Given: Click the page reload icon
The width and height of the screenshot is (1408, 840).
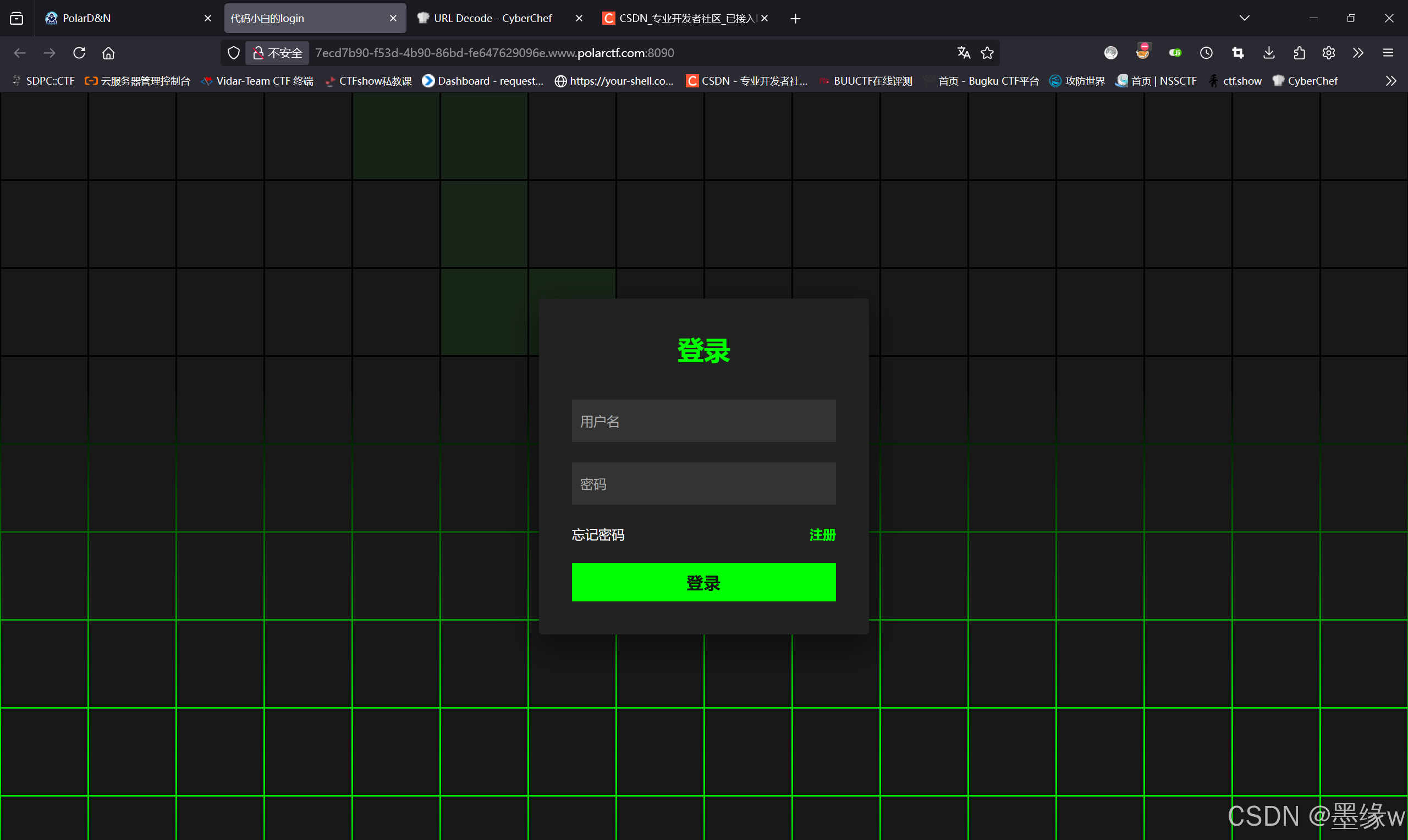Looking at the screenshot, I should pos(79,53).
